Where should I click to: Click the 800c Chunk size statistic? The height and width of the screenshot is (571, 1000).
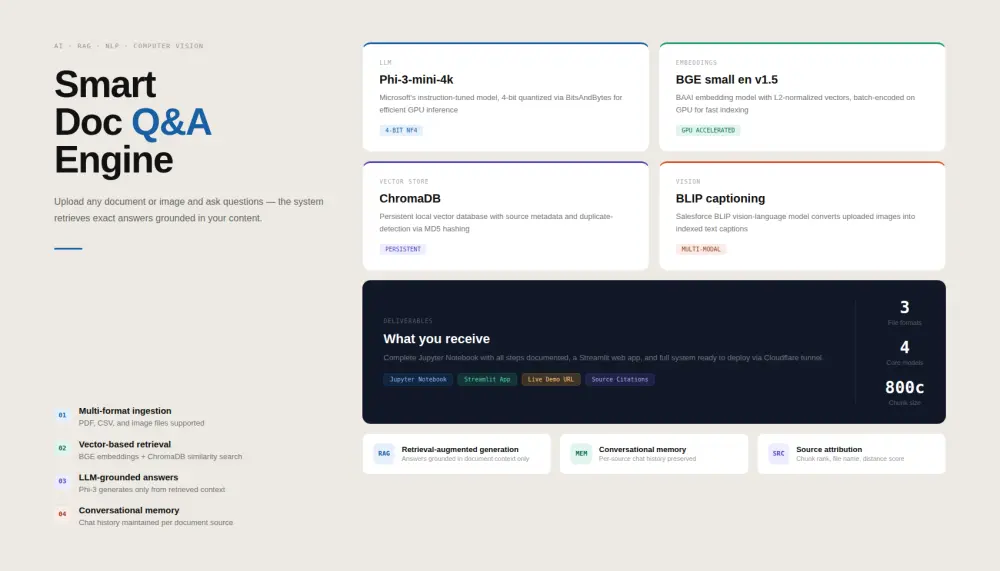(x=904, y=393)
